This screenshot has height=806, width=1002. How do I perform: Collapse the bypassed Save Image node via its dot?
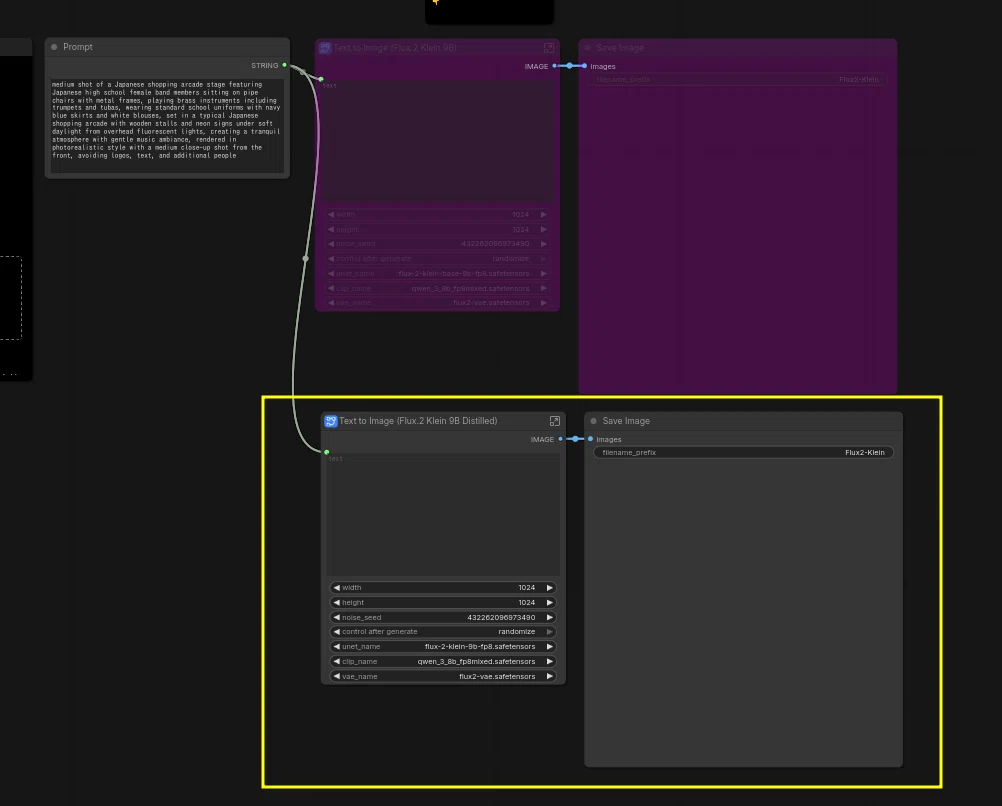[588, 48]
